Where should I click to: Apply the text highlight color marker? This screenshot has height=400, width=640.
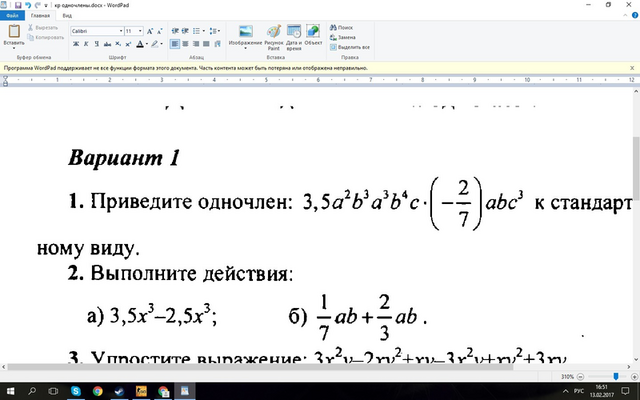pyautogui.click(x=155, y=44)
